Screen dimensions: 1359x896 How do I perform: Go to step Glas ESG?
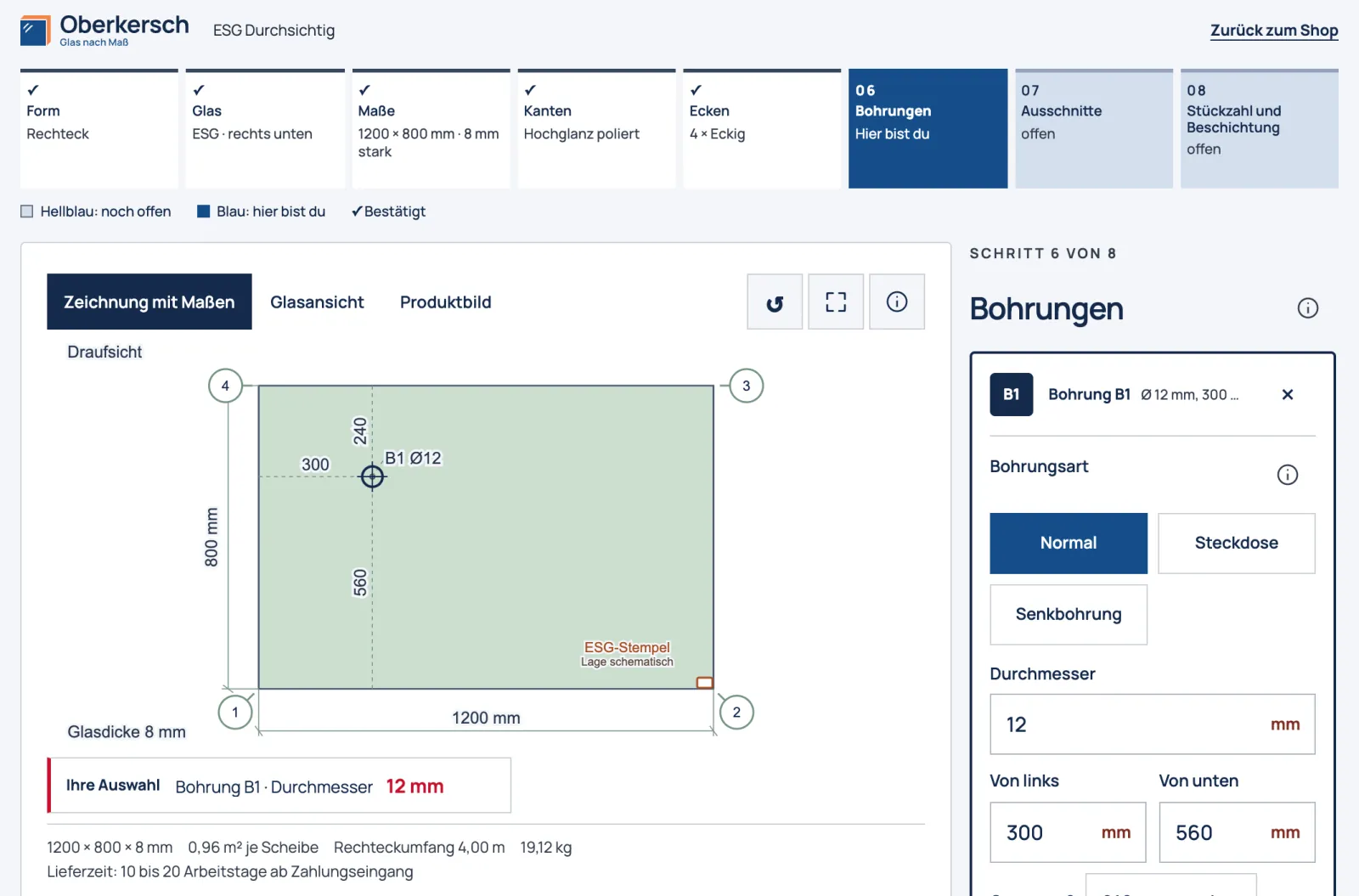click(265, 129)
